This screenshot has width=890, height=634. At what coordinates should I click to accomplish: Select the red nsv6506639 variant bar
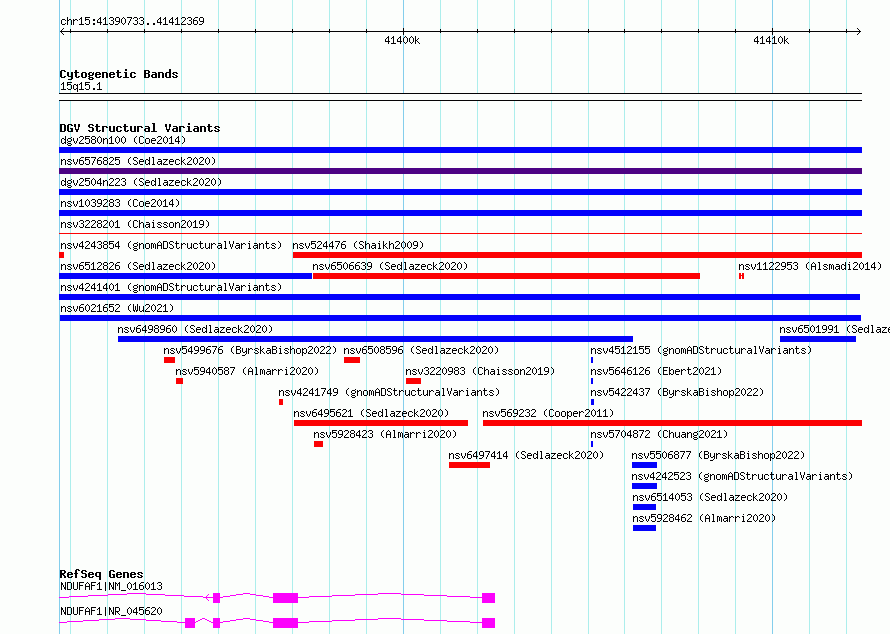pyautogui.click(x=506, y=276)
